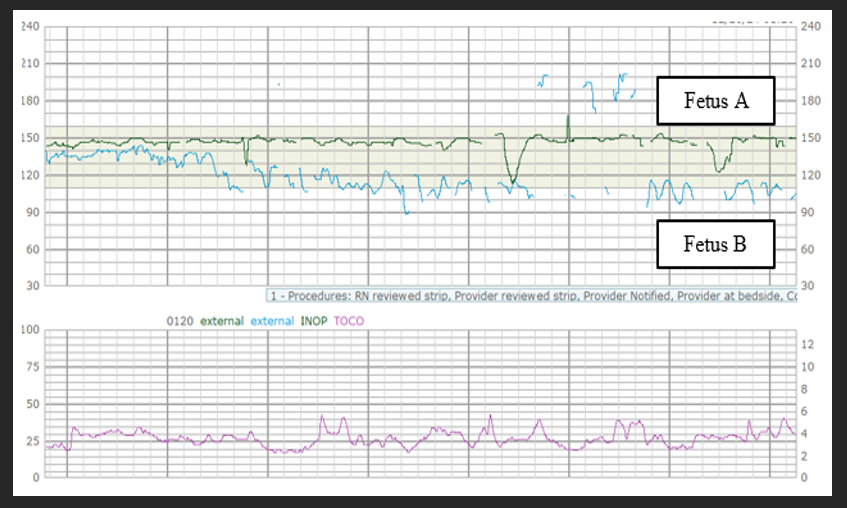The width and height of the screenshot is (847, 508).
Task: Click the 100 label on TOCO pressure axis
Action: click(30, 330)
